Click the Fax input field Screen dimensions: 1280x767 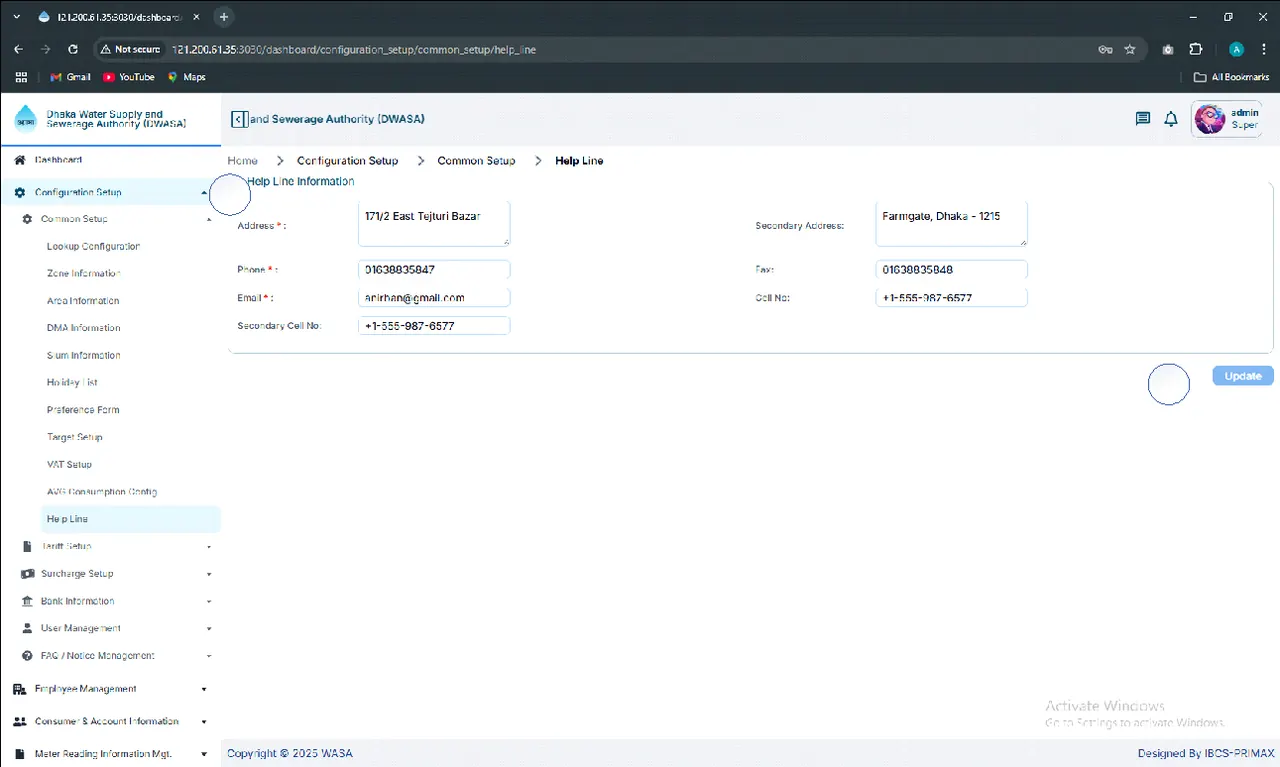(951, 270)
